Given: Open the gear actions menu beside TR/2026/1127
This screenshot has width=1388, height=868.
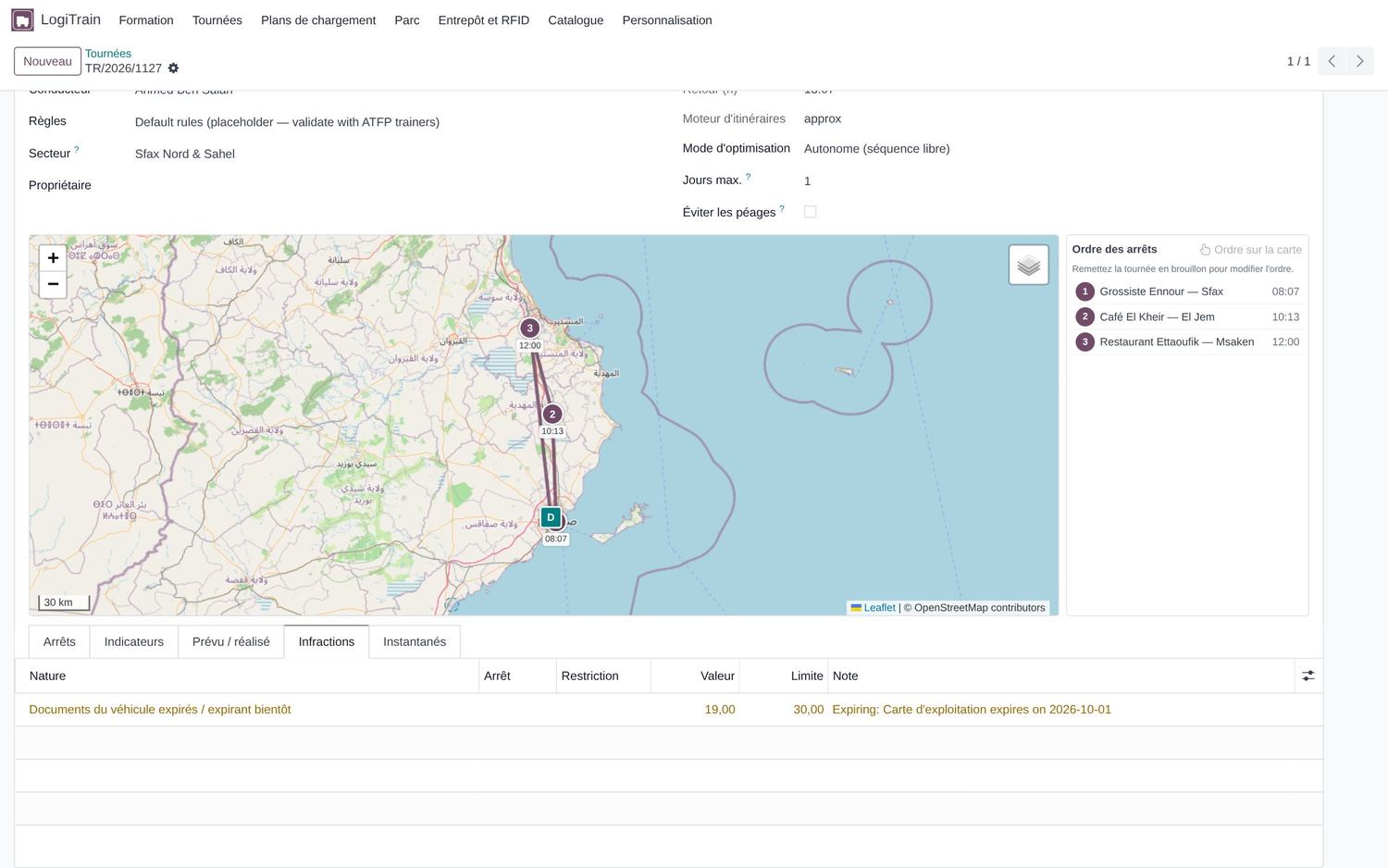Looking at the screenshot, I should click(x=173, y=68).
